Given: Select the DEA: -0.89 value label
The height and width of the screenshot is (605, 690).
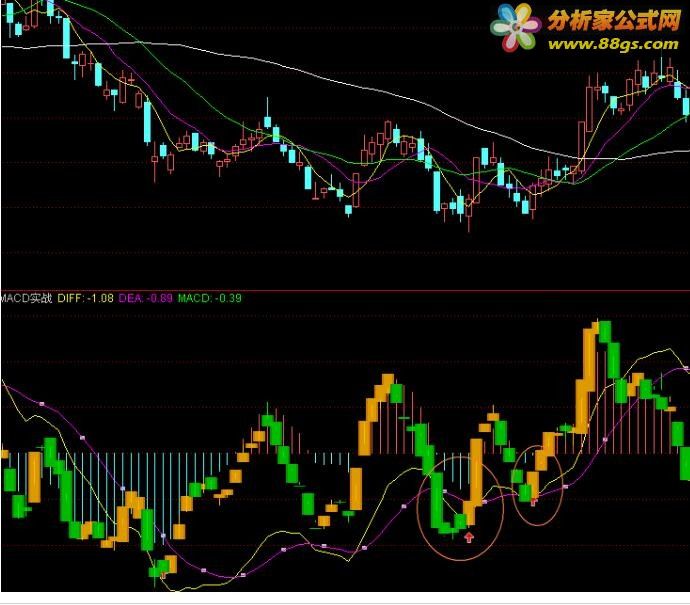Looking at the screenshot, I should click(146, 298).
